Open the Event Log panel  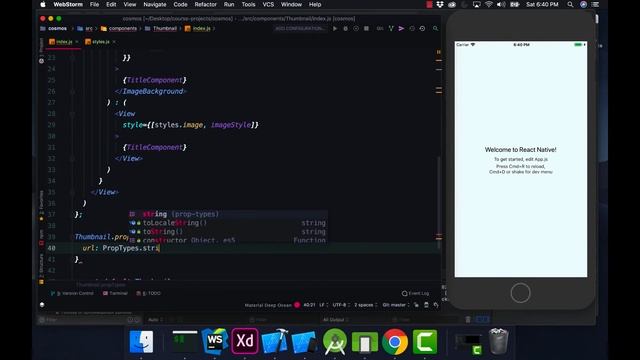(x=416, y=293)
